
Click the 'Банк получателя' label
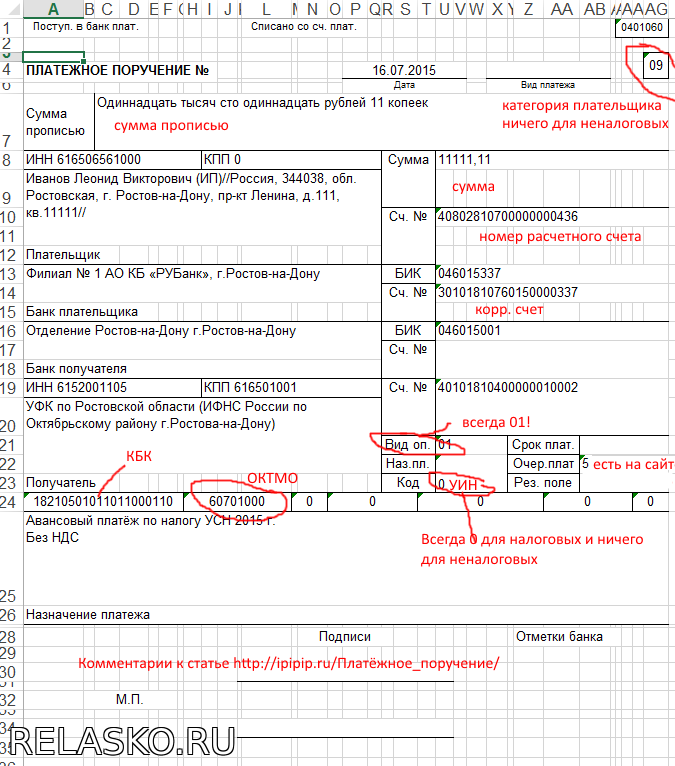(76, 369)
